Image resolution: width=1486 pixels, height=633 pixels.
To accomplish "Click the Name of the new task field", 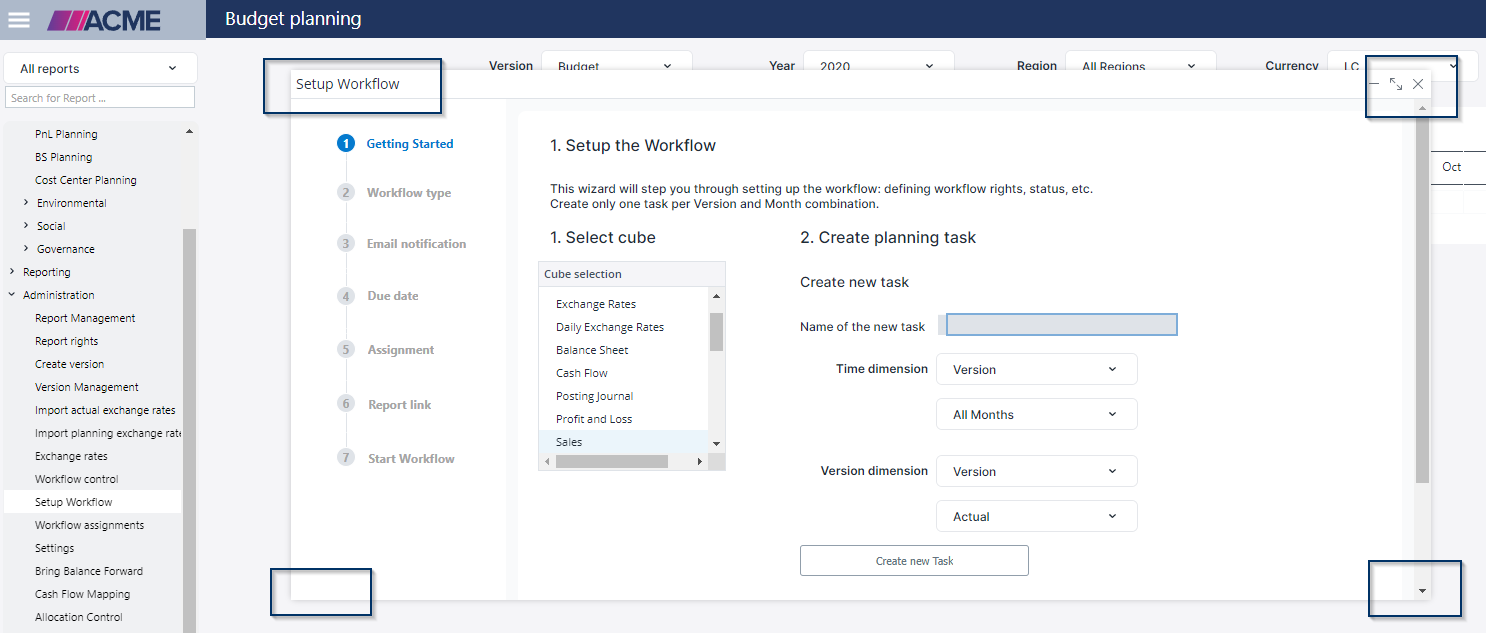I will point(1061,324).
